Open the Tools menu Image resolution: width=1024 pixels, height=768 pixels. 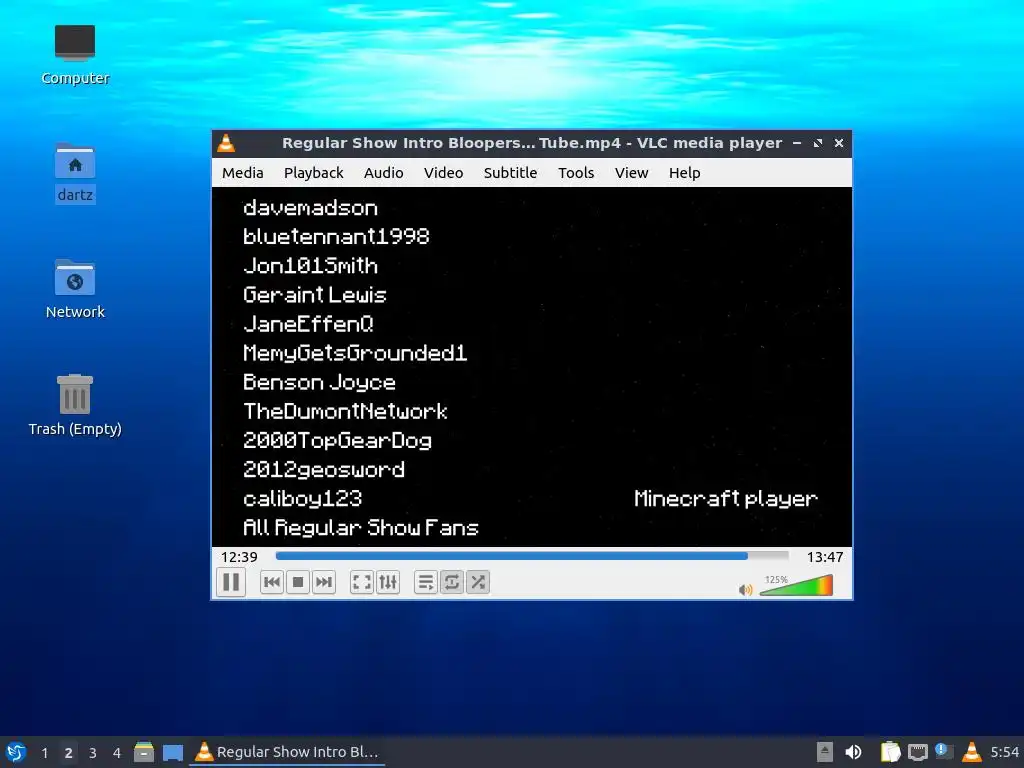pos(576,173)
